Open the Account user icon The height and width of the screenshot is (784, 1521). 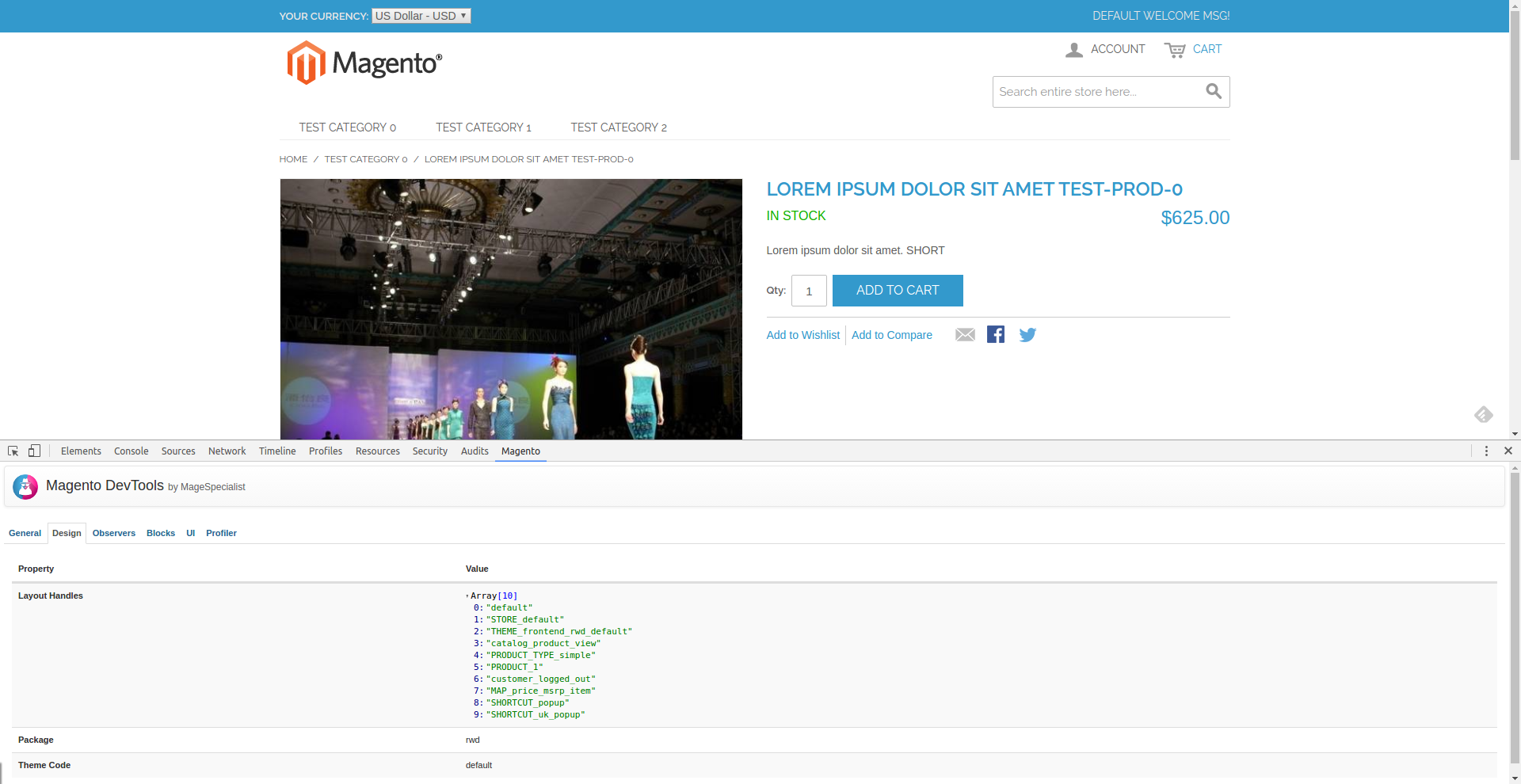click(1074, 50)
